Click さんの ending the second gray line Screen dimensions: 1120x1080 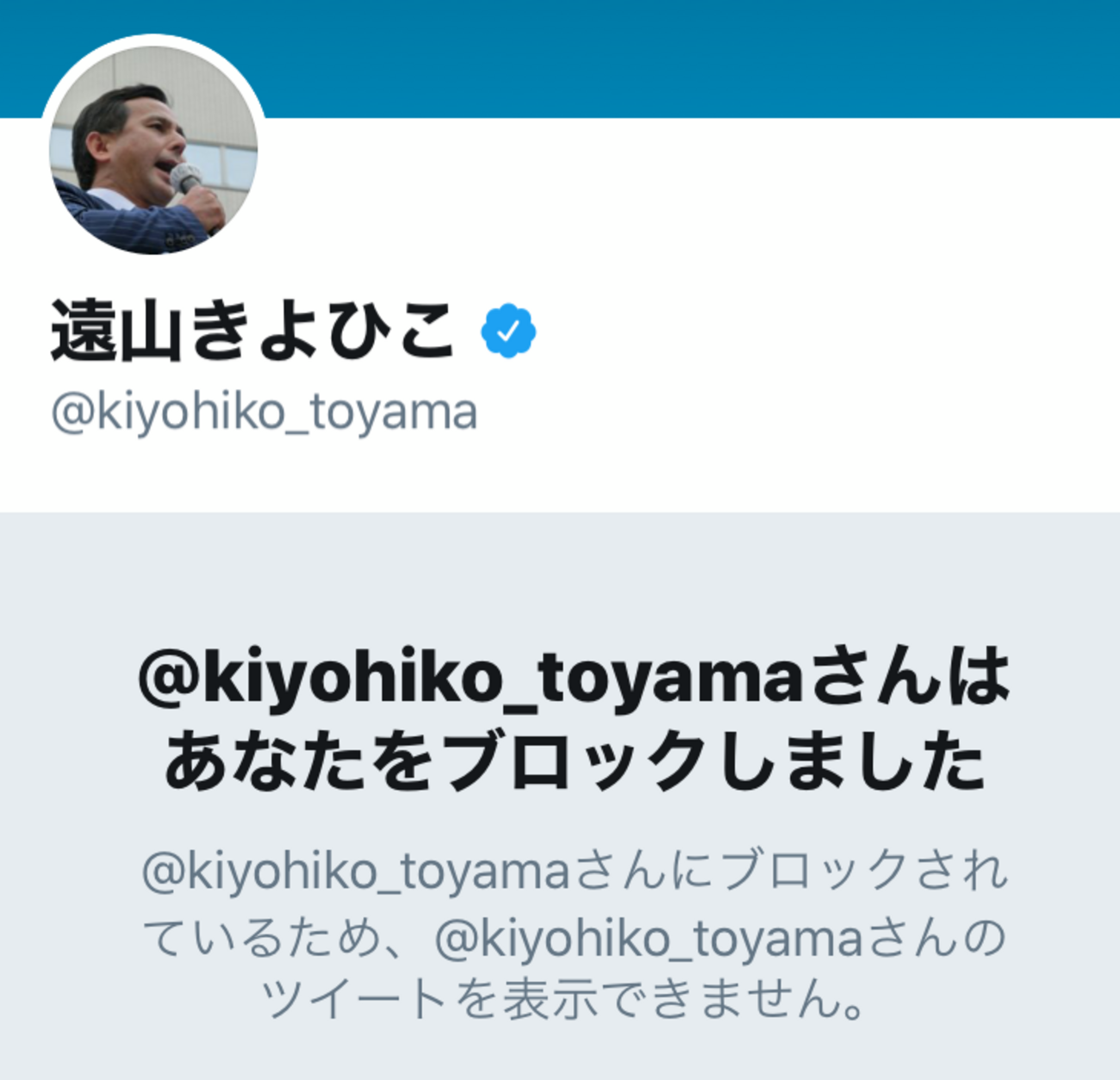tap(936, 937)
